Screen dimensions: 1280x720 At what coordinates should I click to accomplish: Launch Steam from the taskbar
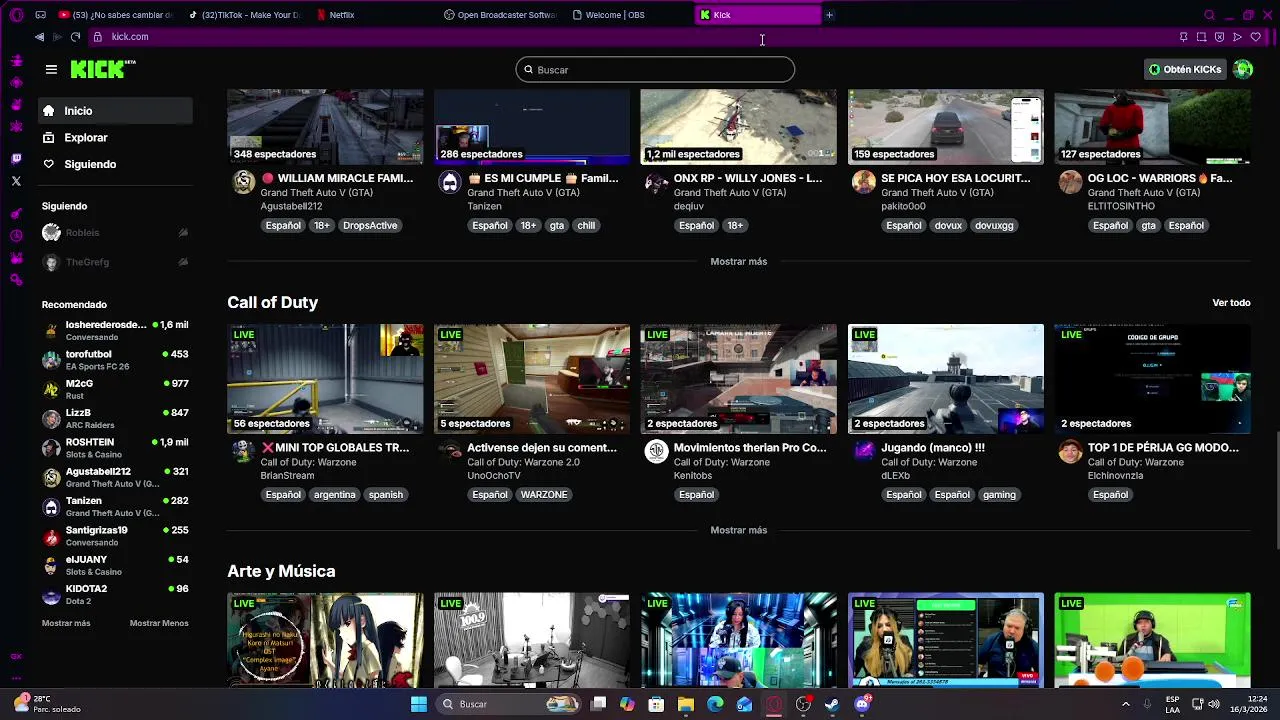click(831, 704)
